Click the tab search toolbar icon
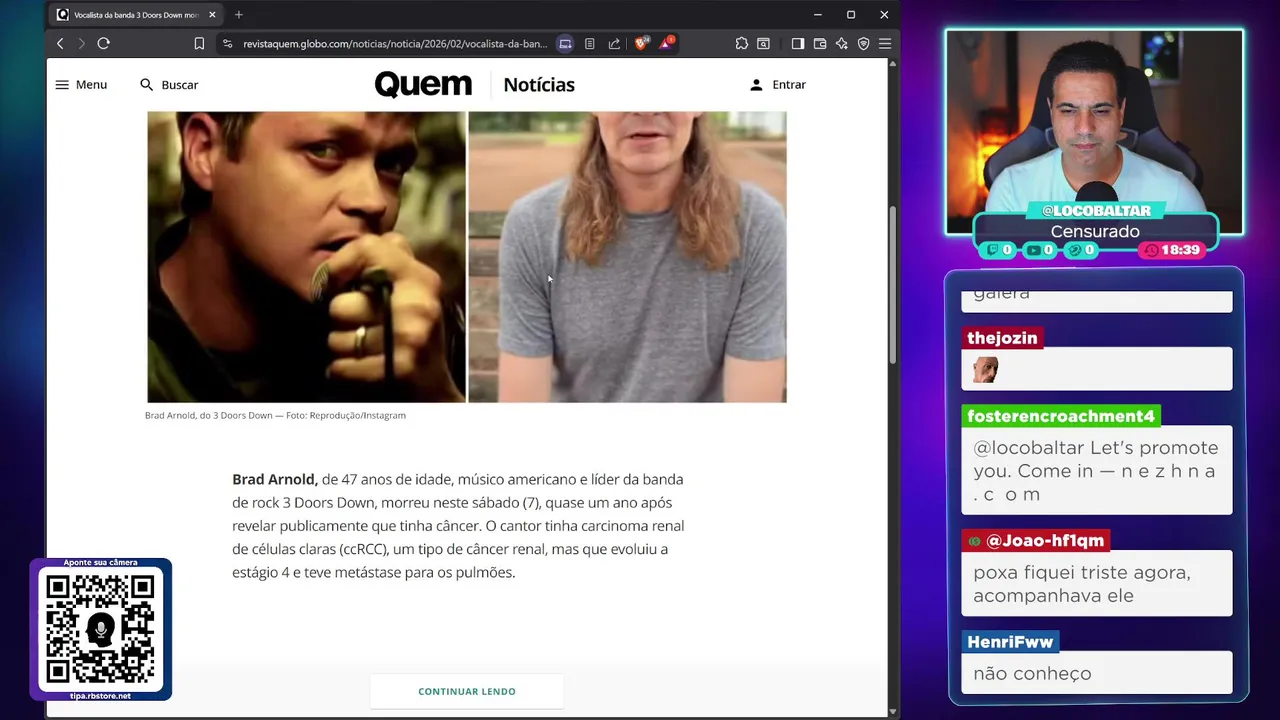1280x720 pixels. tap(763, 44)
